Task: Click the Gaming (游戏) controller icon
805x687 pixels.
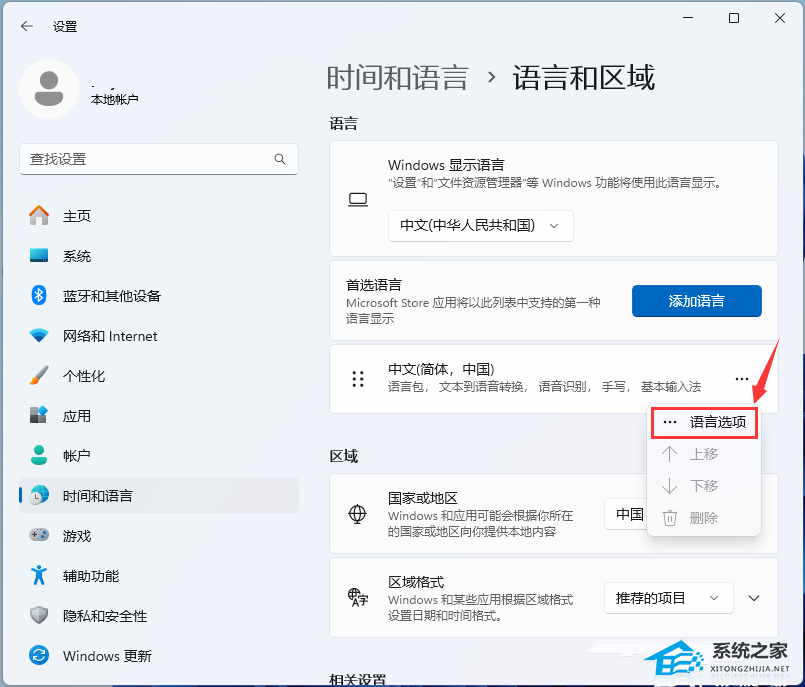Action: [x=39, y=535]
